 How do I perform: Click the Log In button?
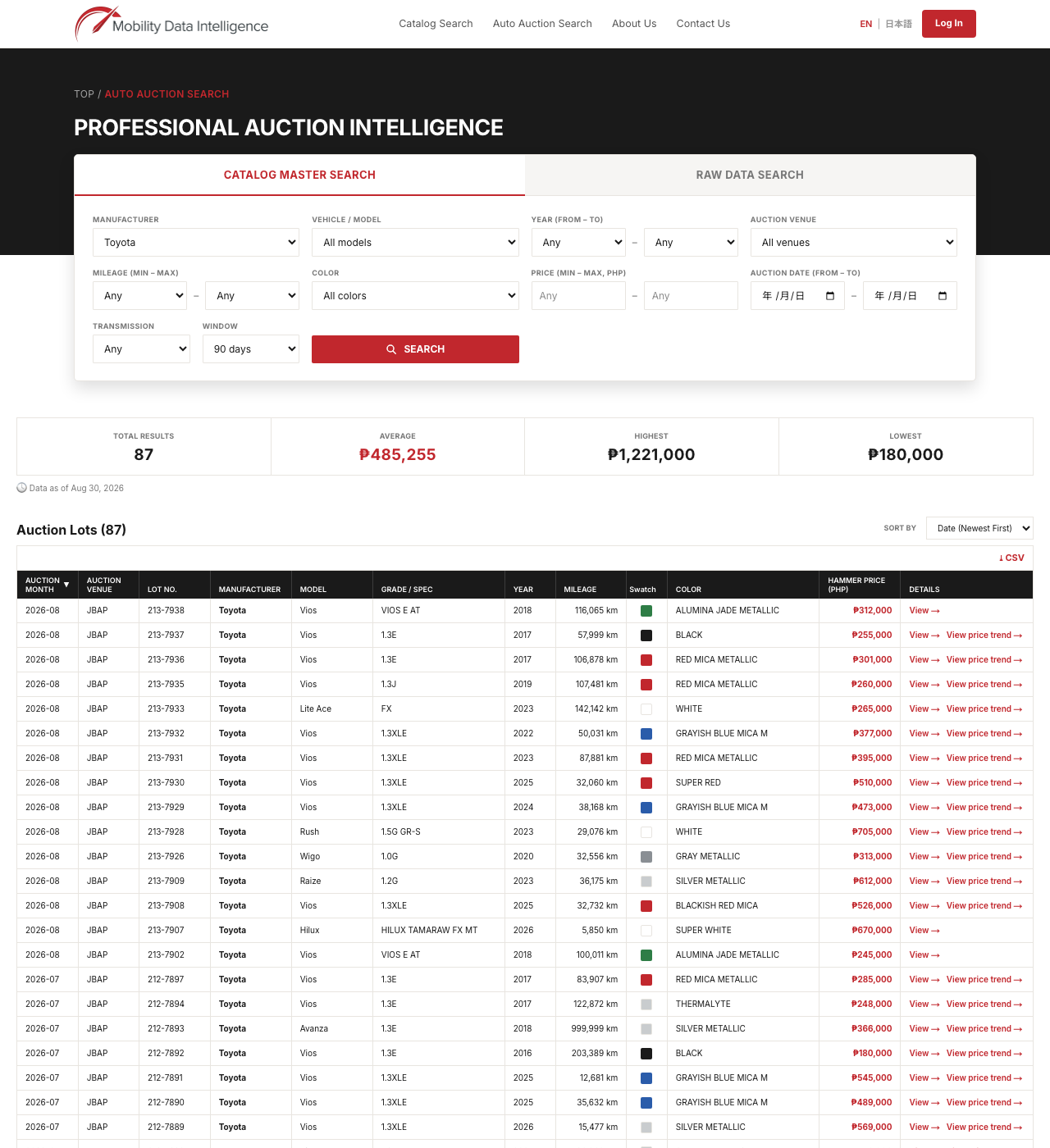[x=949, y=24]
